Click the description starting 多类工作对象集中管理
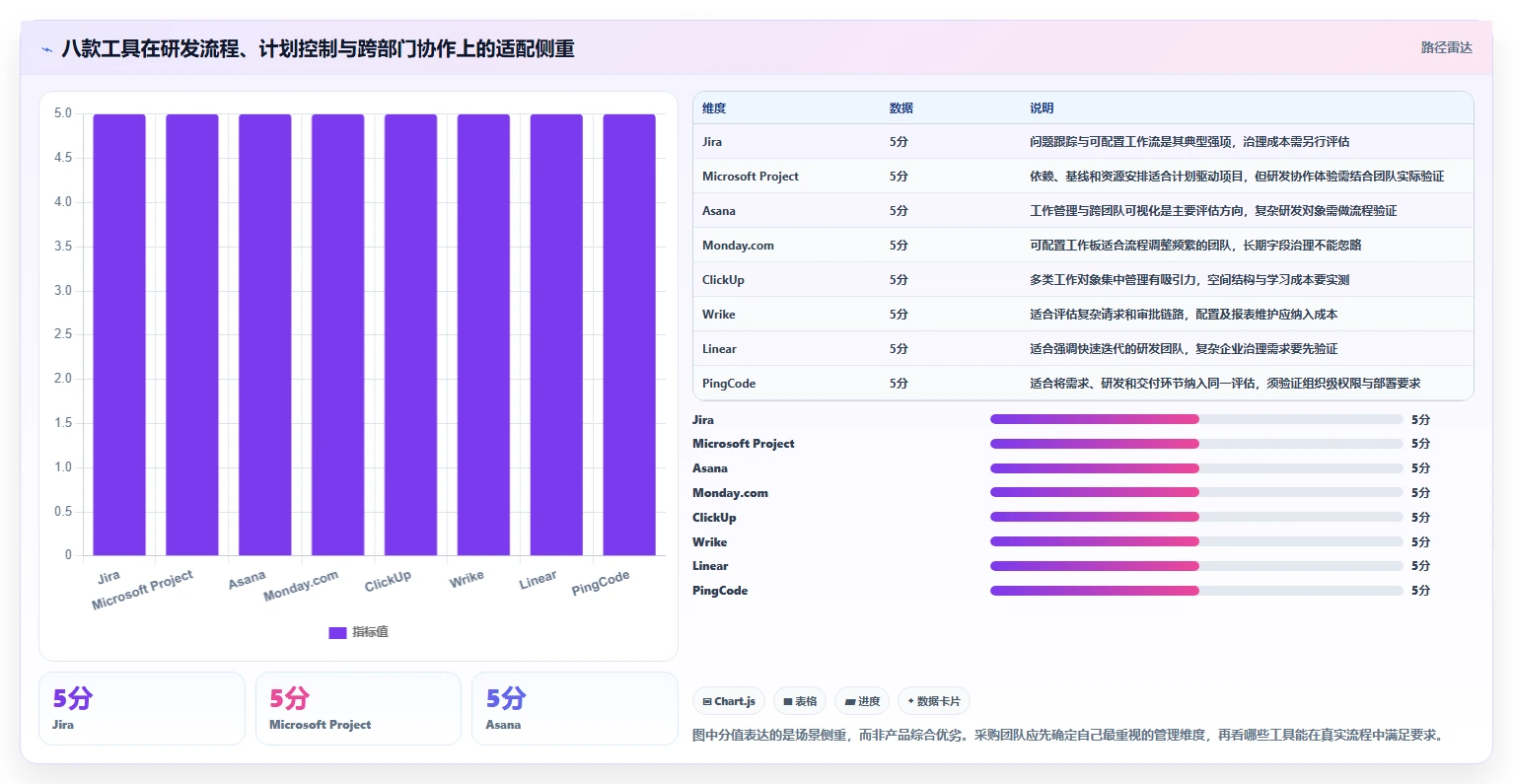Image resolution: width=1513 pixels, height=784 pixels. [1189, 280]
